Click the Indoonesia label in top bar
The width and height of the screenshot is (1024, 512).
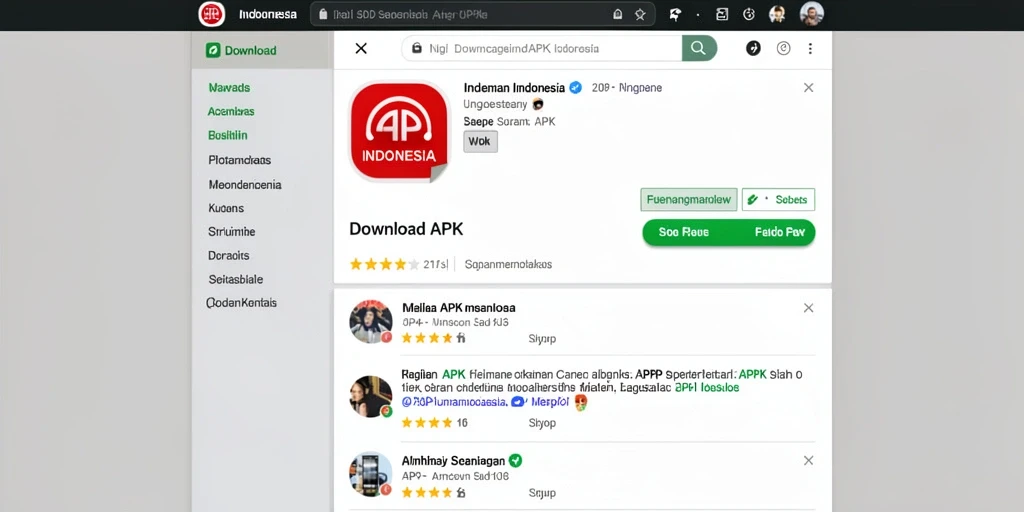268,14
